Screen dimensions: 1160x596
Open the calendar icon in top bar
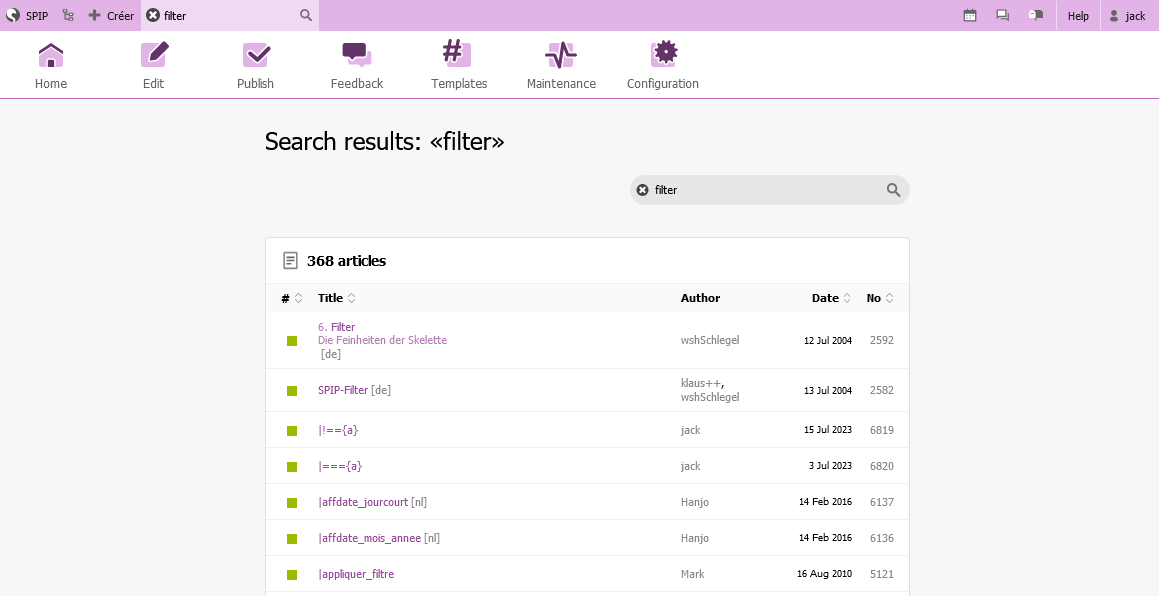pyautogui.click(x=970, y=16)
